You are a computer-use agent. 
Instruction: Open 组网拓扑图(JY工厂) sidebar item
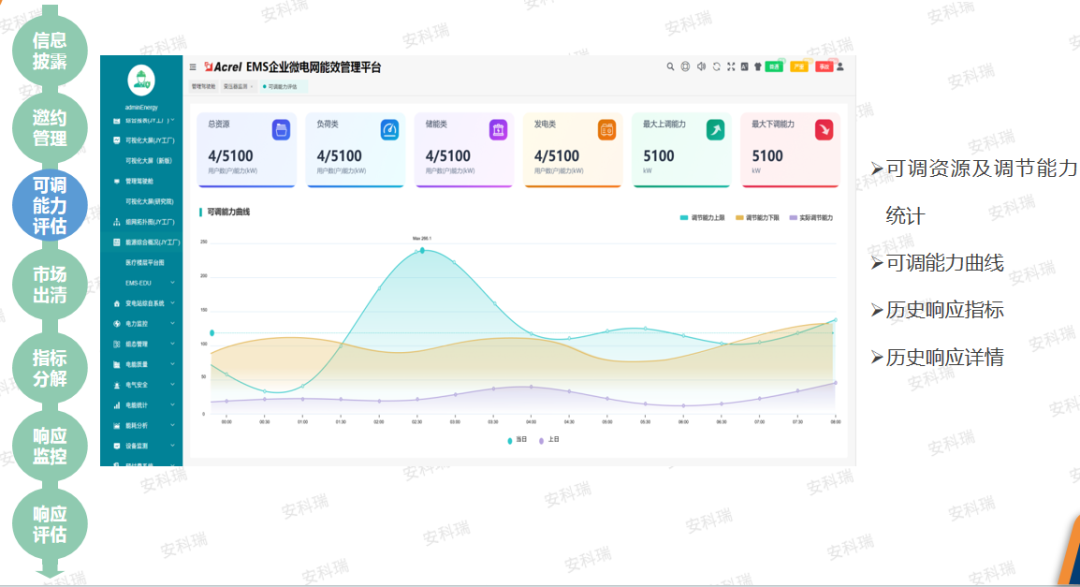tap(142, 222)
